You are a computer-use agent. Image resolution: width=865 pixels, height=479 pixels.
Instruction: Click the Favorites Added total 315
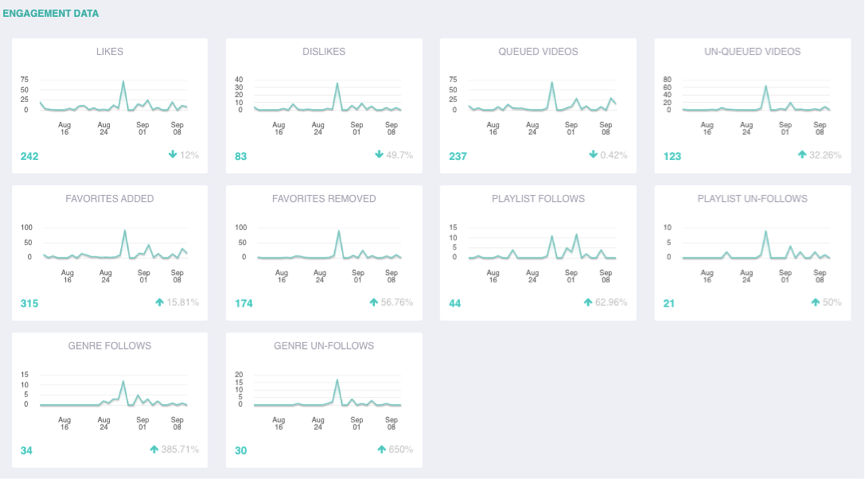tap(29, 304)
